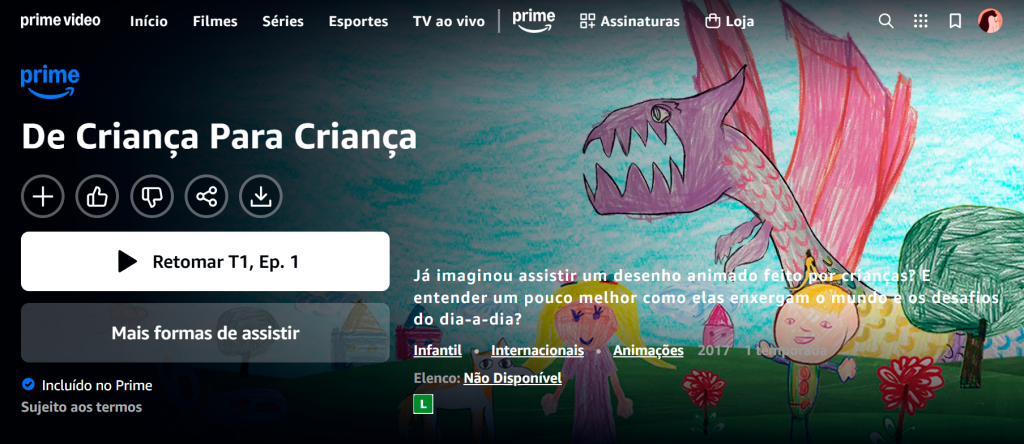Dislike the show with thumbs down
The image size is (1024, 444).
(x=152, y=196)
